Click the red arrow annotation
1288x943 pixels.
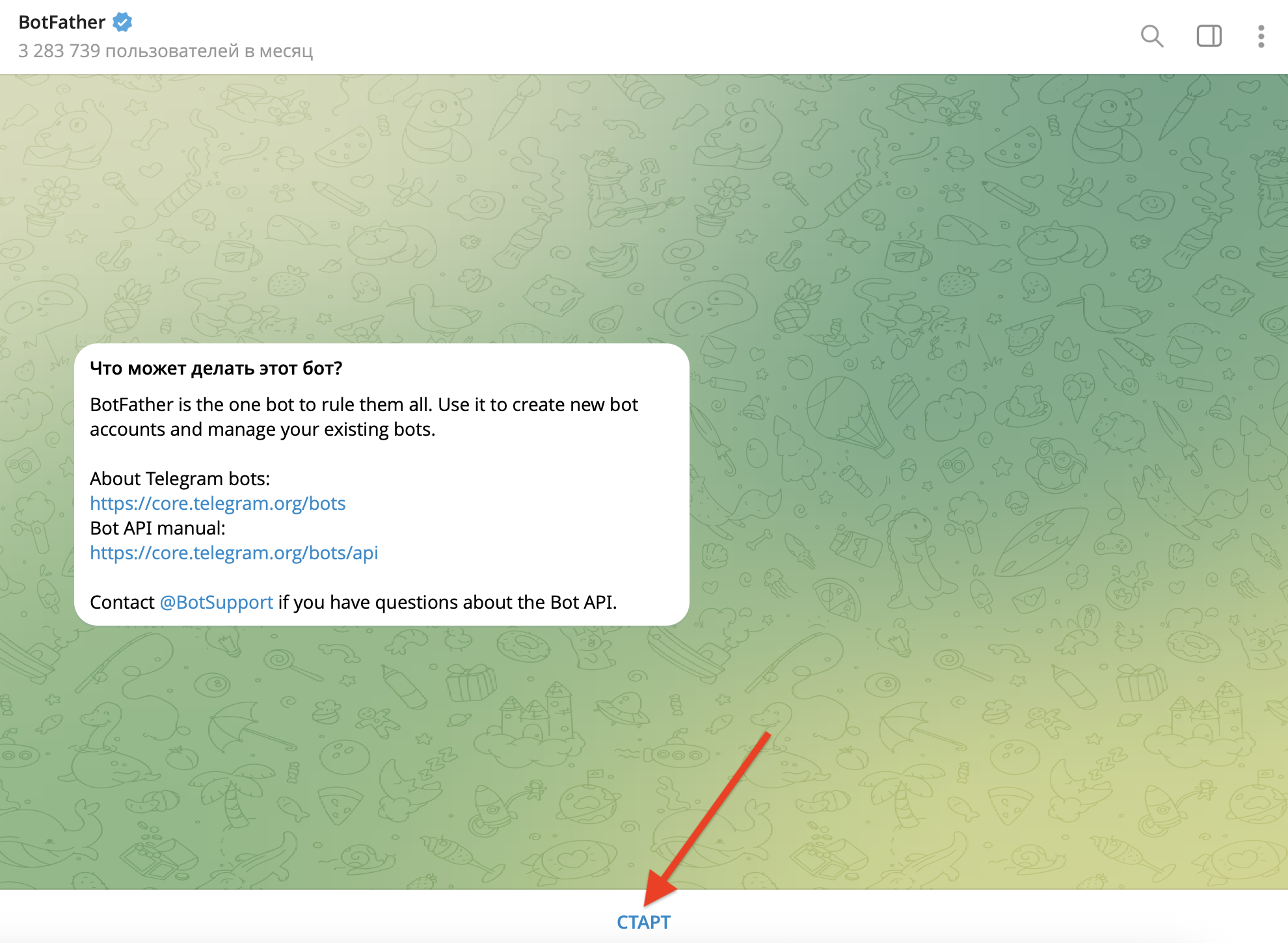tap(707, 819)
